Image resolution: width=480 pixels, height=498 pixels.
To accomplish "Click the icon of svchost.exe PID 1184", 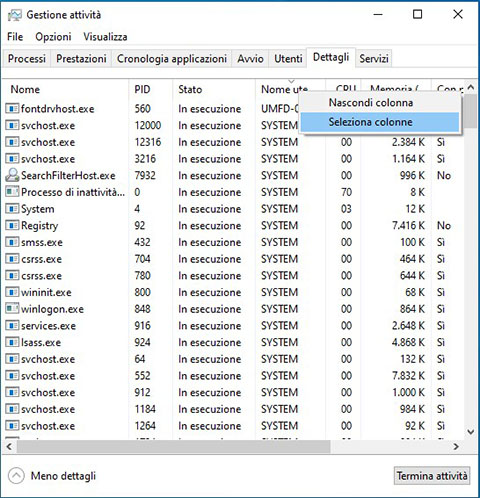I will (12, 409).
